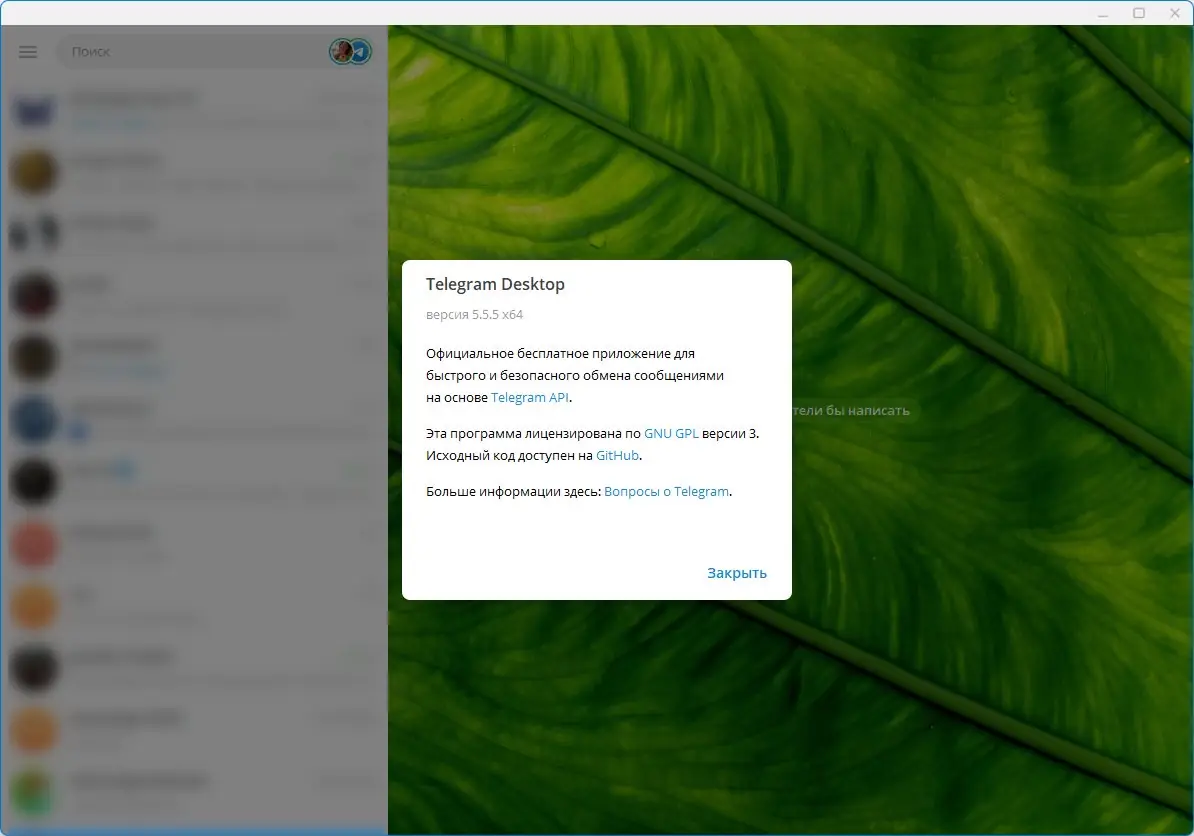
Task: Maximize the Telegram window
Action: 1139,13
